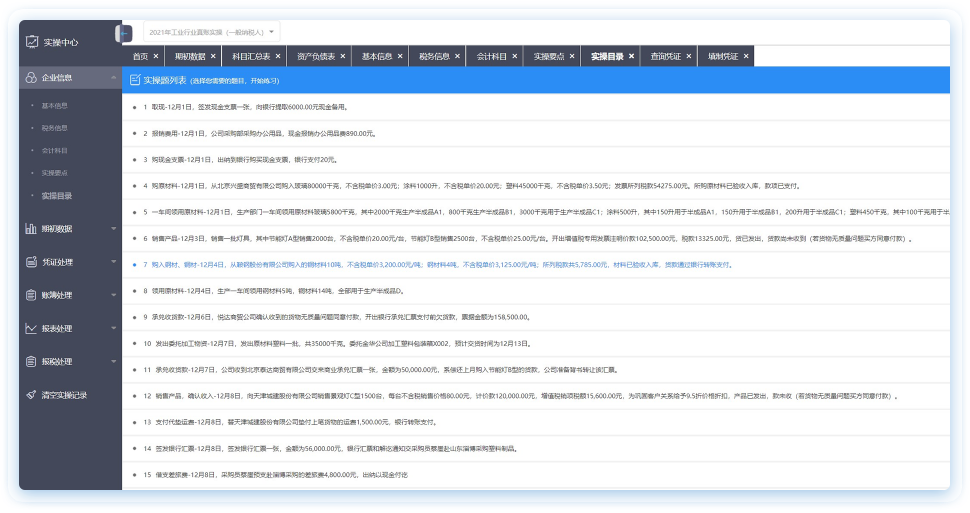Image resolution: width=970 pixels, height=513 pixels.
Task: Close the 首页 tab
Action: tap(156, 56)
